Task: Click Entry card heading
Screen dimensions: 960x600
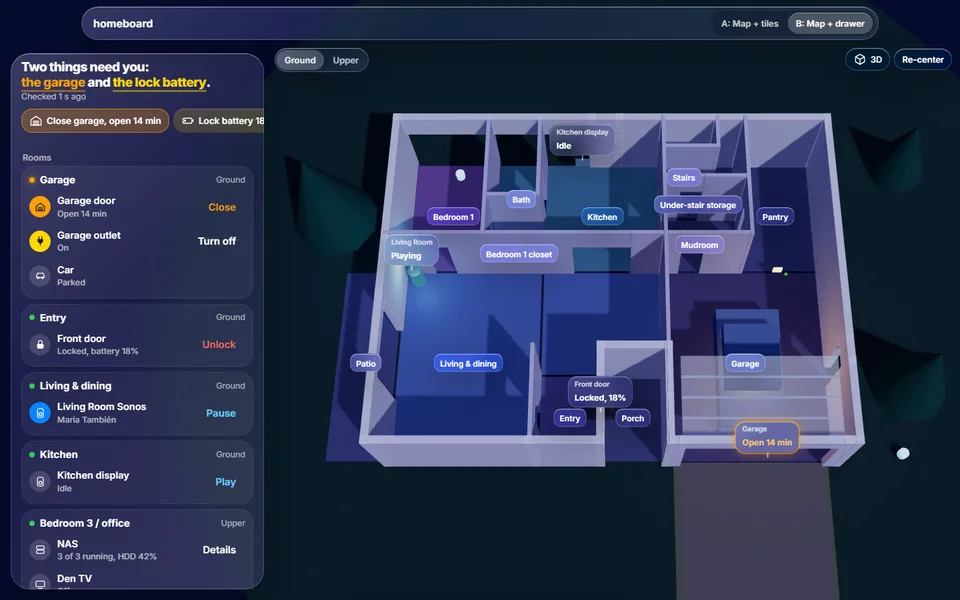Action: [53, 318]
